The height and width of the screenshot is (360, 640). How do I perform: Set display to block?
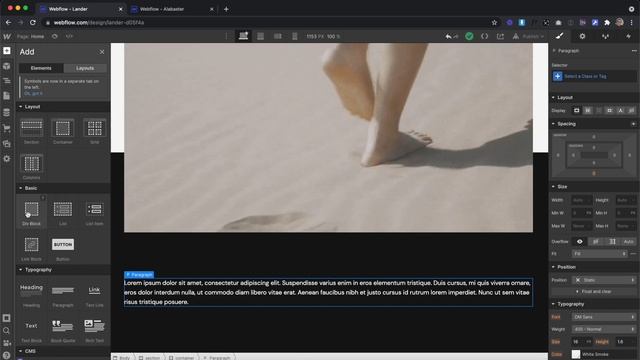point(577,111)
